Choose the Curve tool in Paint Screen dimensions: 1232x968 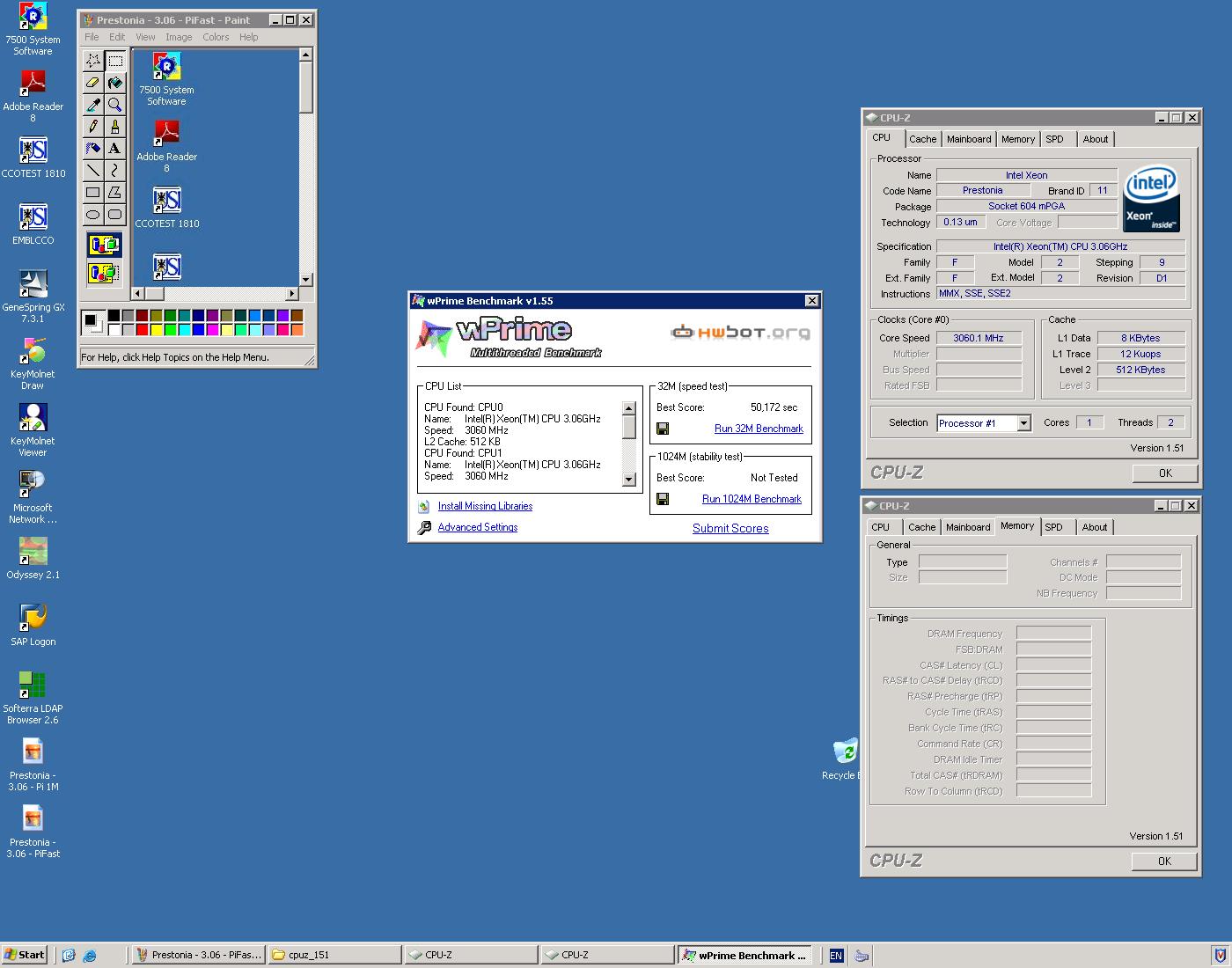(x=114, y=170)
